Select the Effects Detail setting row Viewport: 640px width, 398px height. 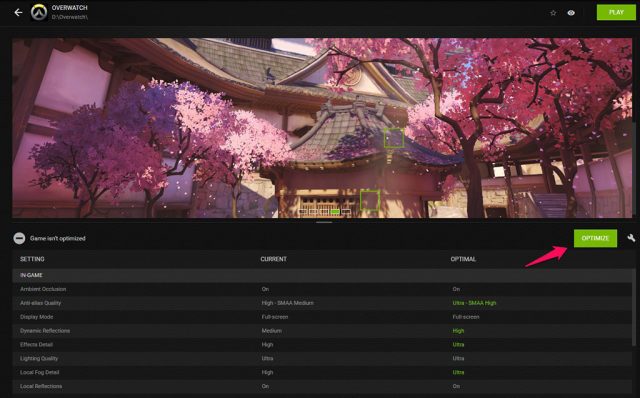pyautogui.click(x=322, y=345)
